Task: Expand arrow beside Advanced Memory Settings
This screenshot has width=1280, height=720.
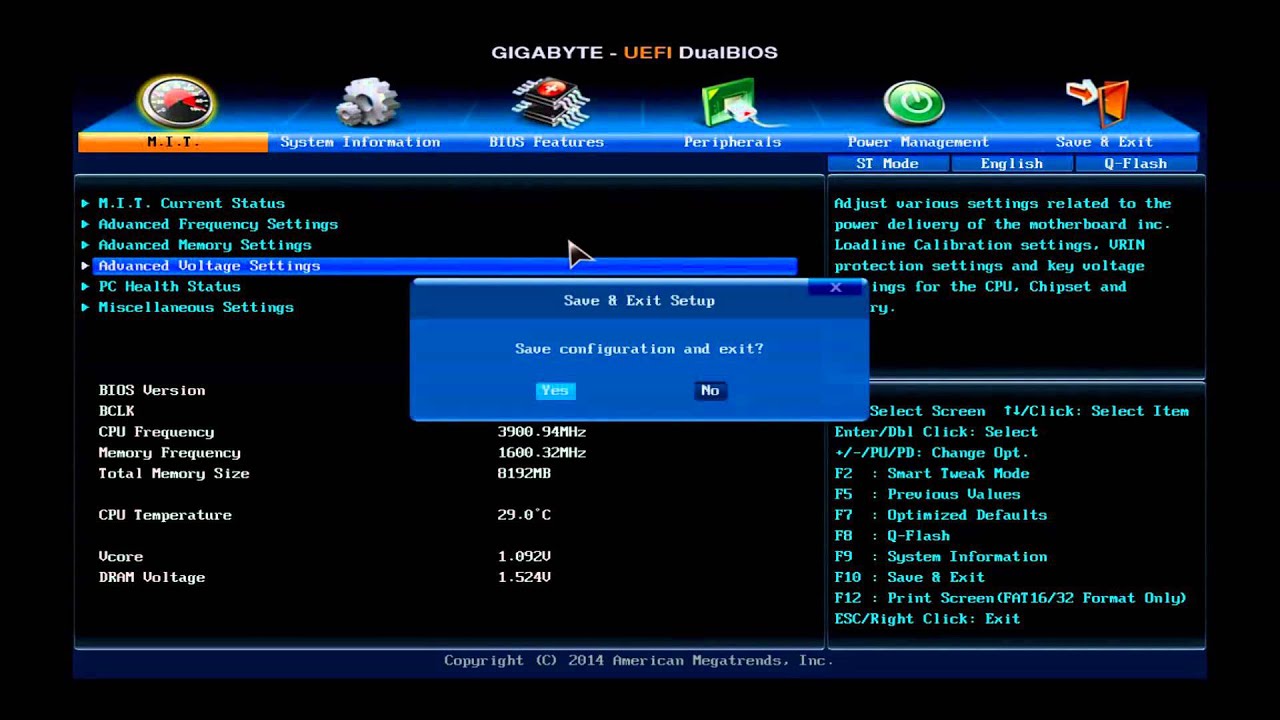Action: coord(85,245)
